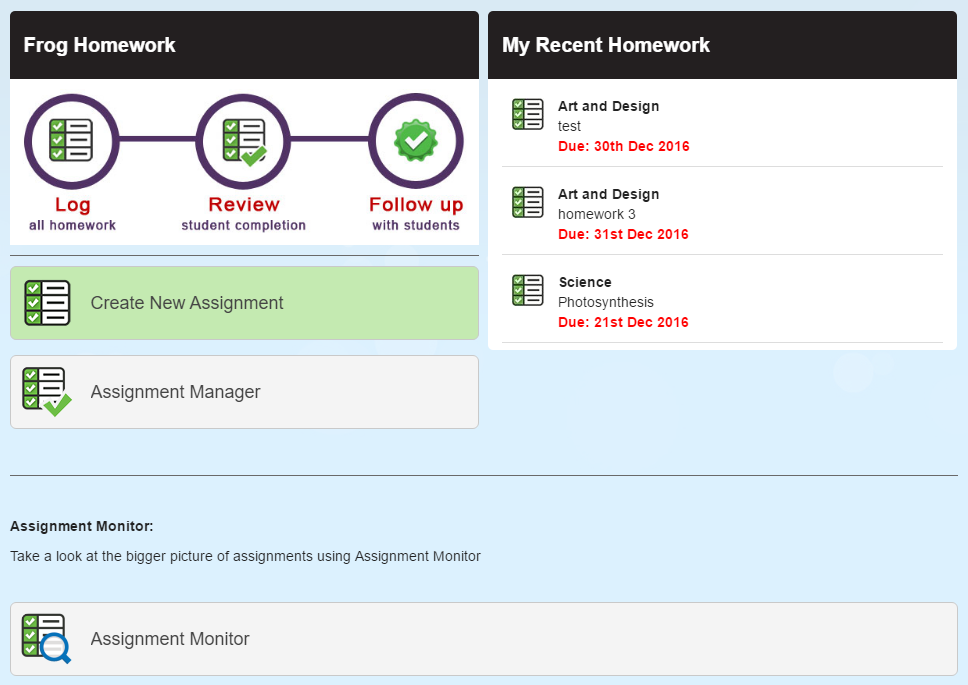The image size is (968, 685).
Task: Launch the Assignment Monitor button
Action: tap(484, 639)
